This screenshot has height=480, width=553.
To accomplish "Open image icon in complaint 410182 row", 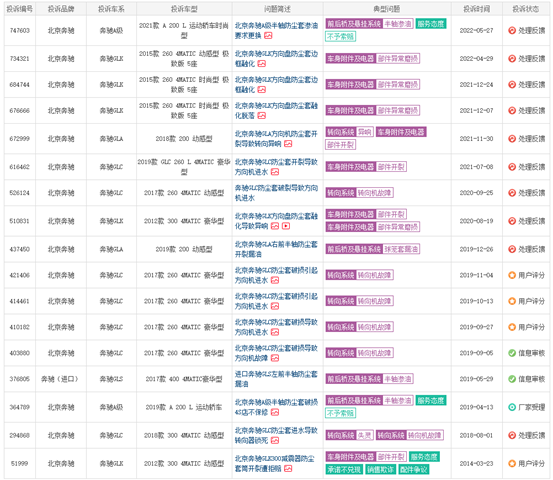I will pos(275,332).
